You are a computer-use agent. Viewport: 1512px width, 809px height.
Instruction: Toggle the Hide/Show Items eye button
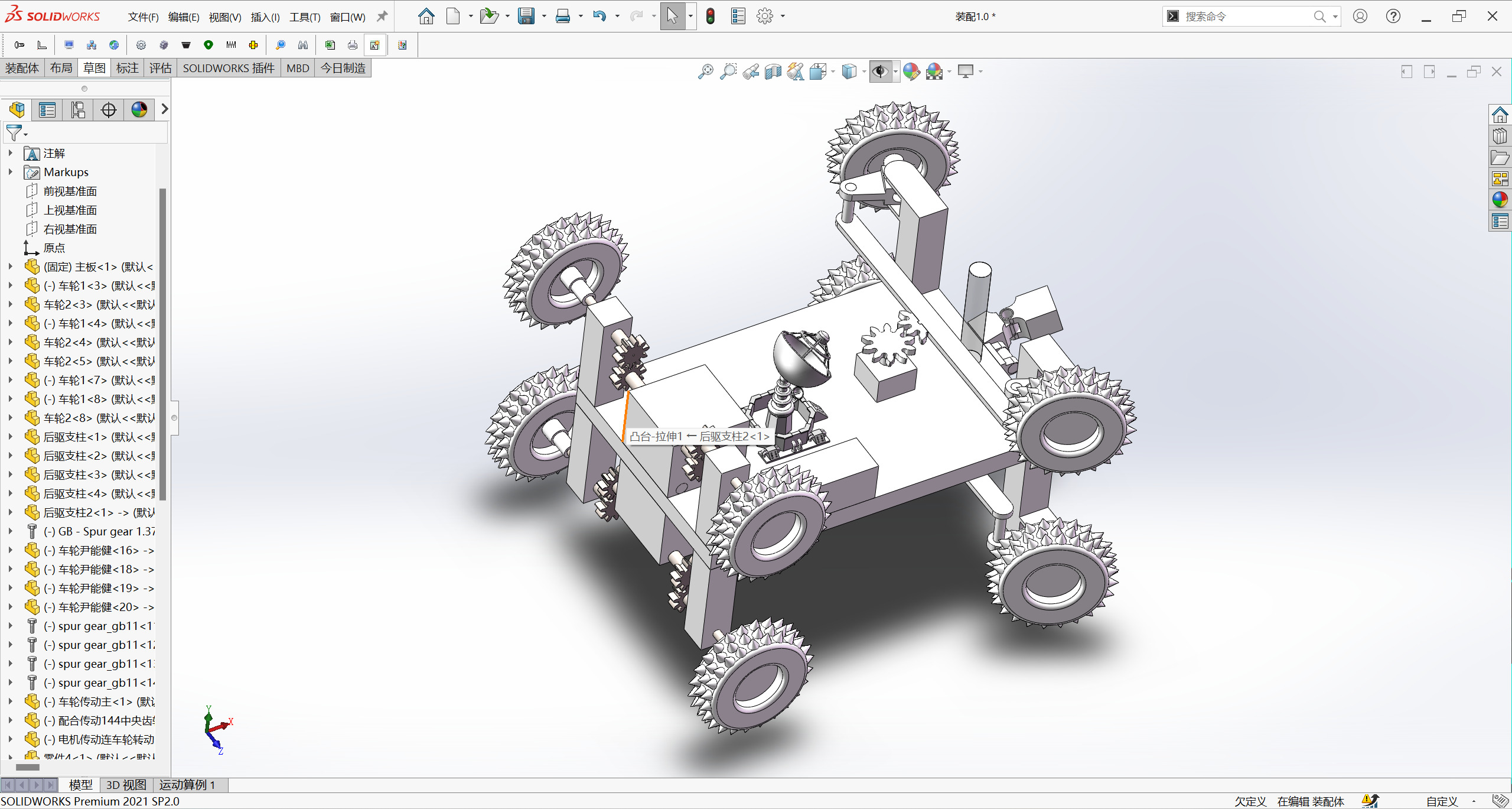tap(880, 72)
